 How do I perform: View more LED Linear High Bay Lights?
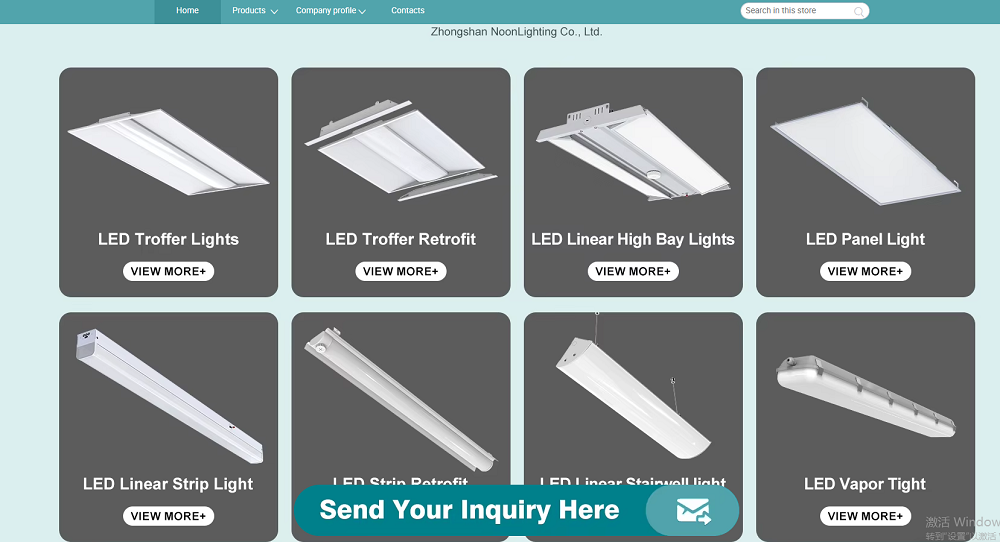(633, 271)
